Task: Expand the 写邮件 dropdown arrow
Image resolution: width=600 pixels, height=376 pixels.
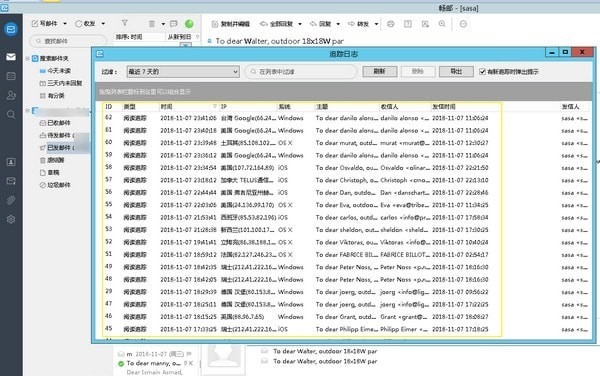Action: (65, 24)
